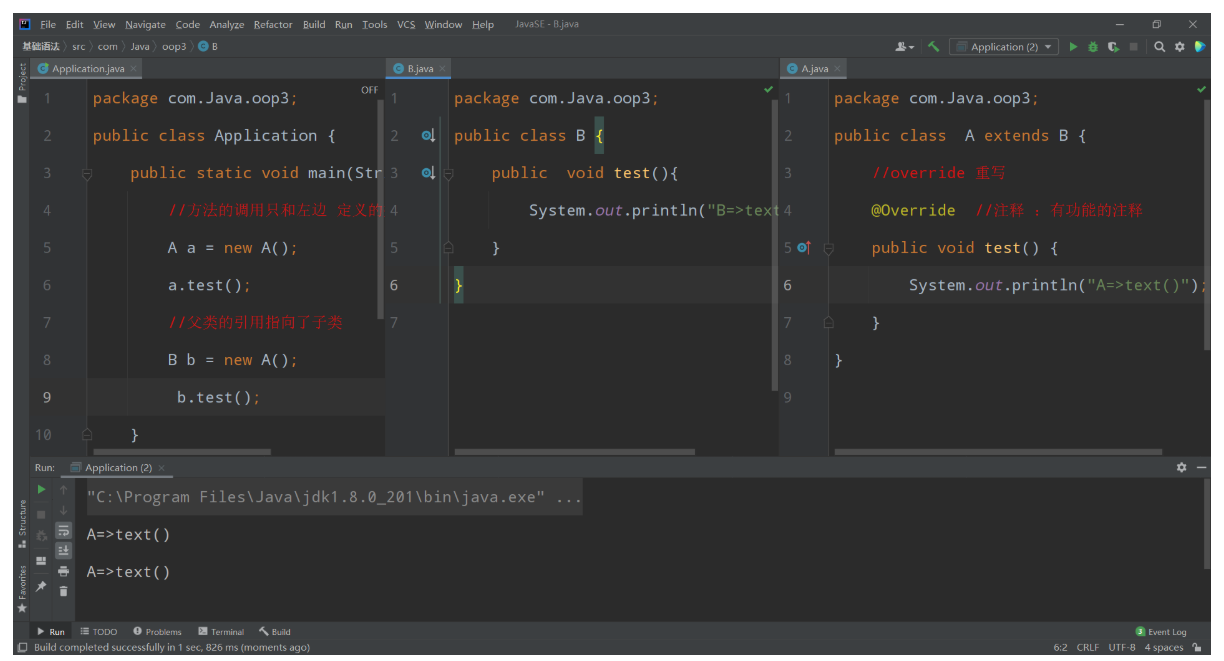Open Run panel settings gear
Viewport: 1224px width, 661px height.
pyautogui.click(x=1181, y=467)
